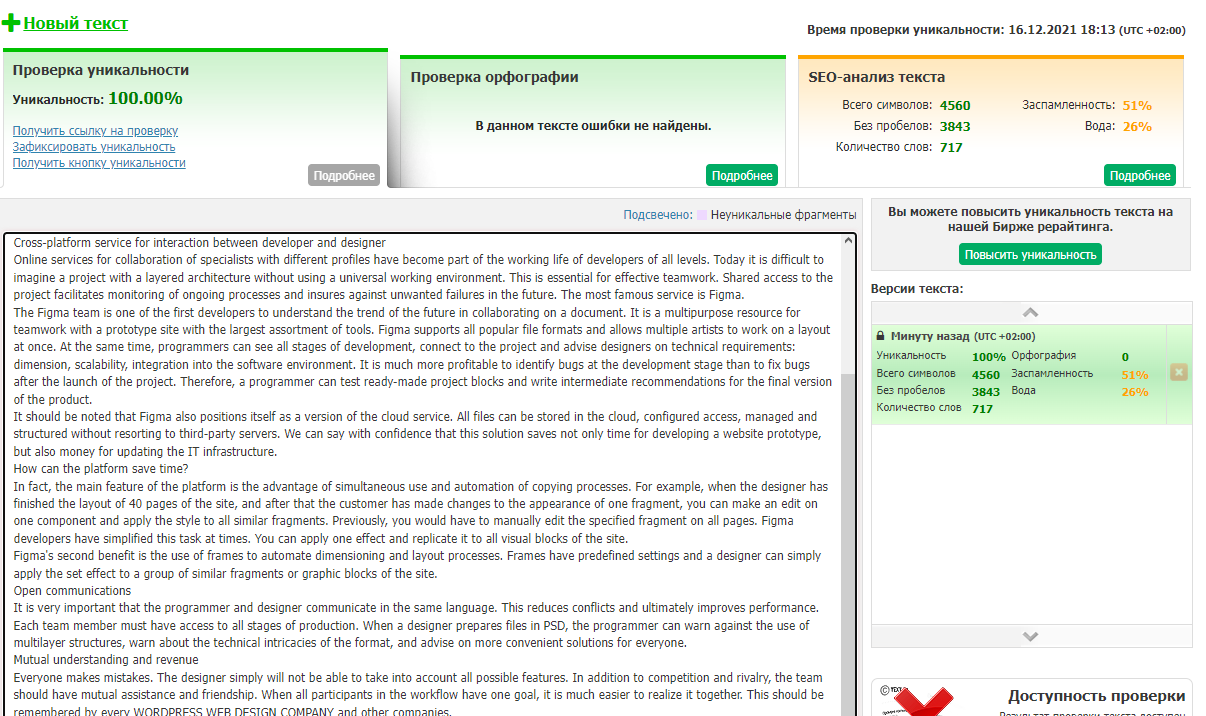Click the green plus icon beside Новый текст

[x=11, y=23]
